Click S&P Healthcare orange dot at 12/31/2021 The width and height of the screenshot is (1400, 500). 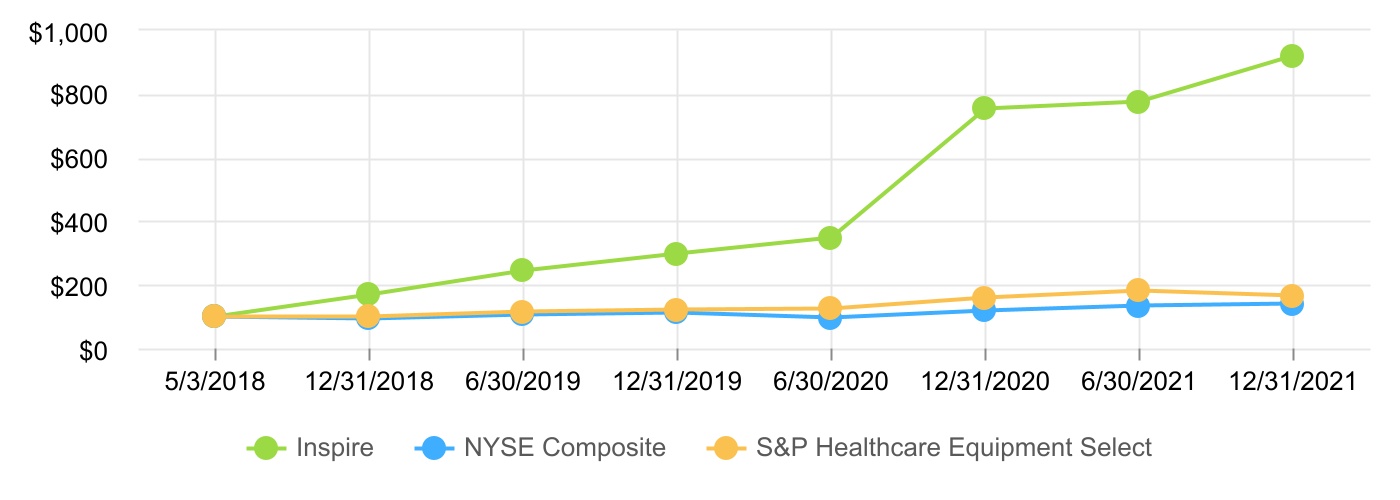click(x=1292, y=295)
